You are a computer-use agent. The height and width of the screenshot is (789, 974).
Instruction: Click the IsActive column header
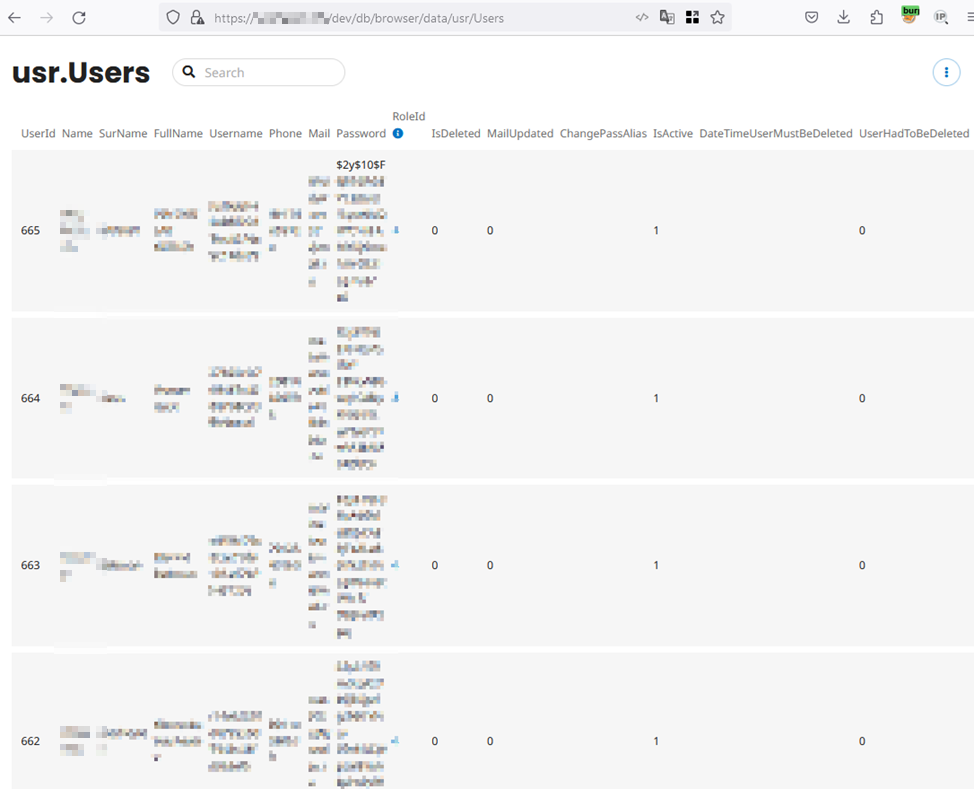[673, 133]
